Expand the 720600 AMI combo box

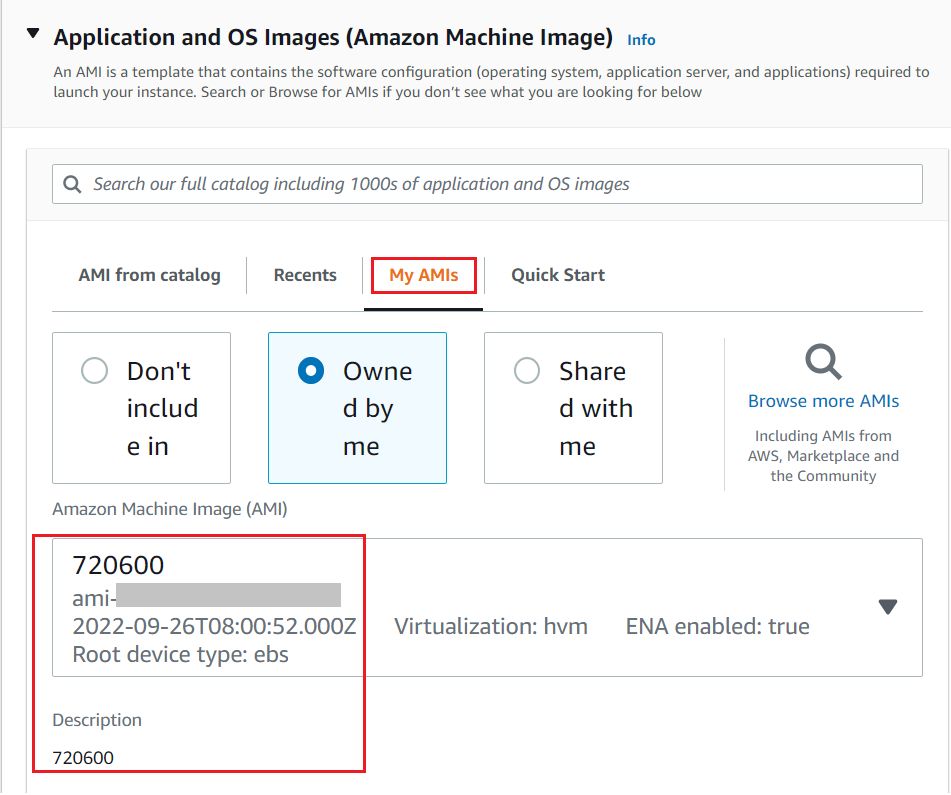point(486,607)
